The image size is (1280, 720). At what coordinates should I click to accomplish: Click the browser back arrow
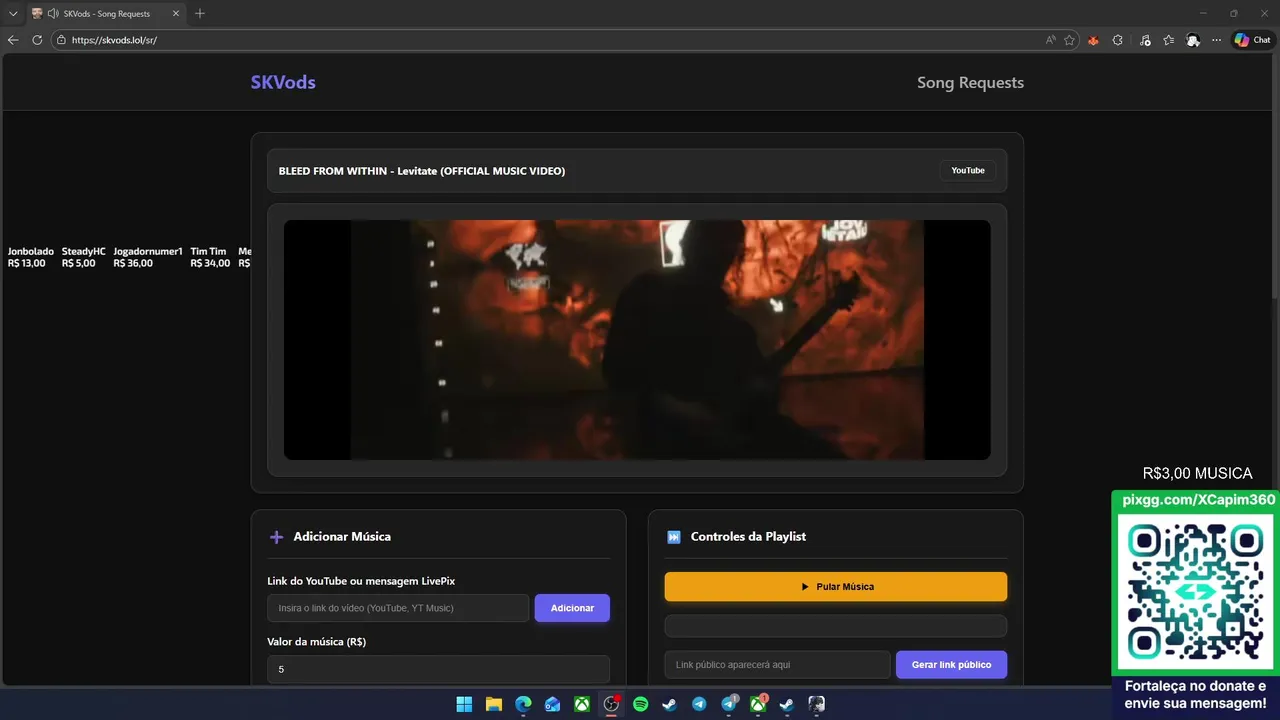pyautogui.click(x=13, y=40)
